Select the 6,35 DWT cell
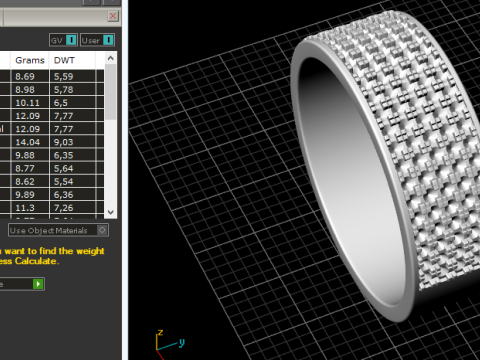The width and height of the screenshot is (480, 360). [x=72, y=155]
